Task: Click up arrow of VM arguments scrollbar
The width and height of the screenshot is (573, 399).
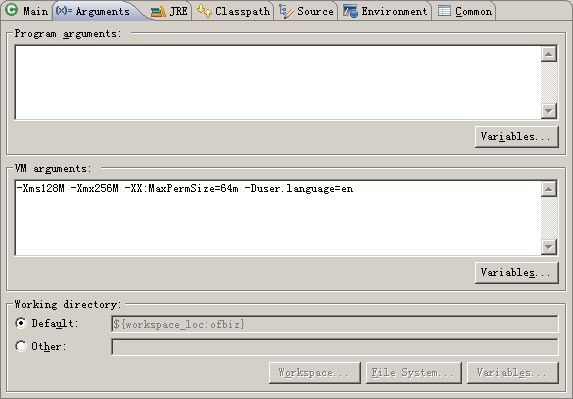Action: [x=549, y=189]
